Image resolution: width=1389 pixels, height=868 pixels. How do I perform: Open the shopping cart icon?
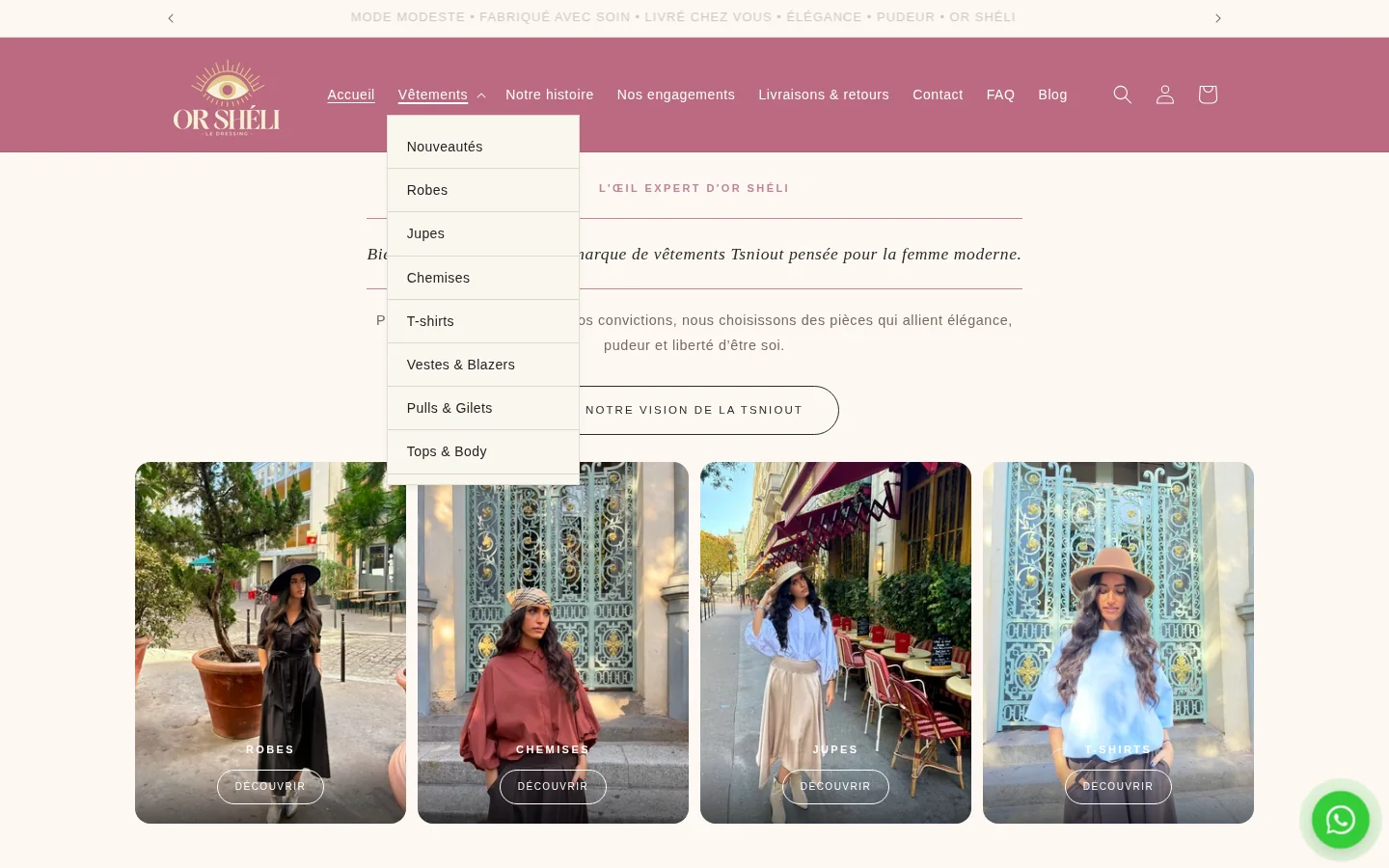[1207, 95]
